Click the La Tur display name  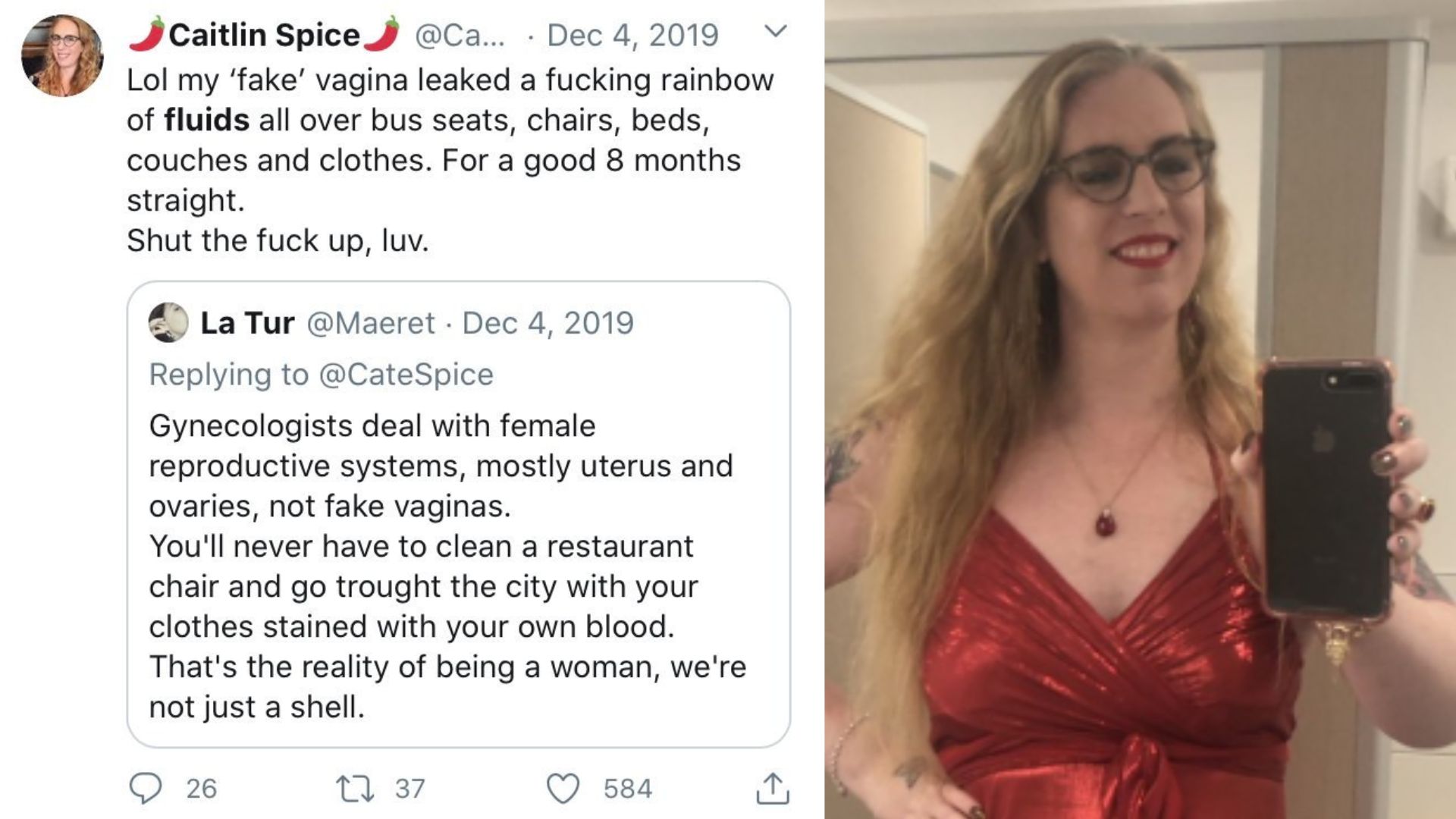(x=247, y=323)
